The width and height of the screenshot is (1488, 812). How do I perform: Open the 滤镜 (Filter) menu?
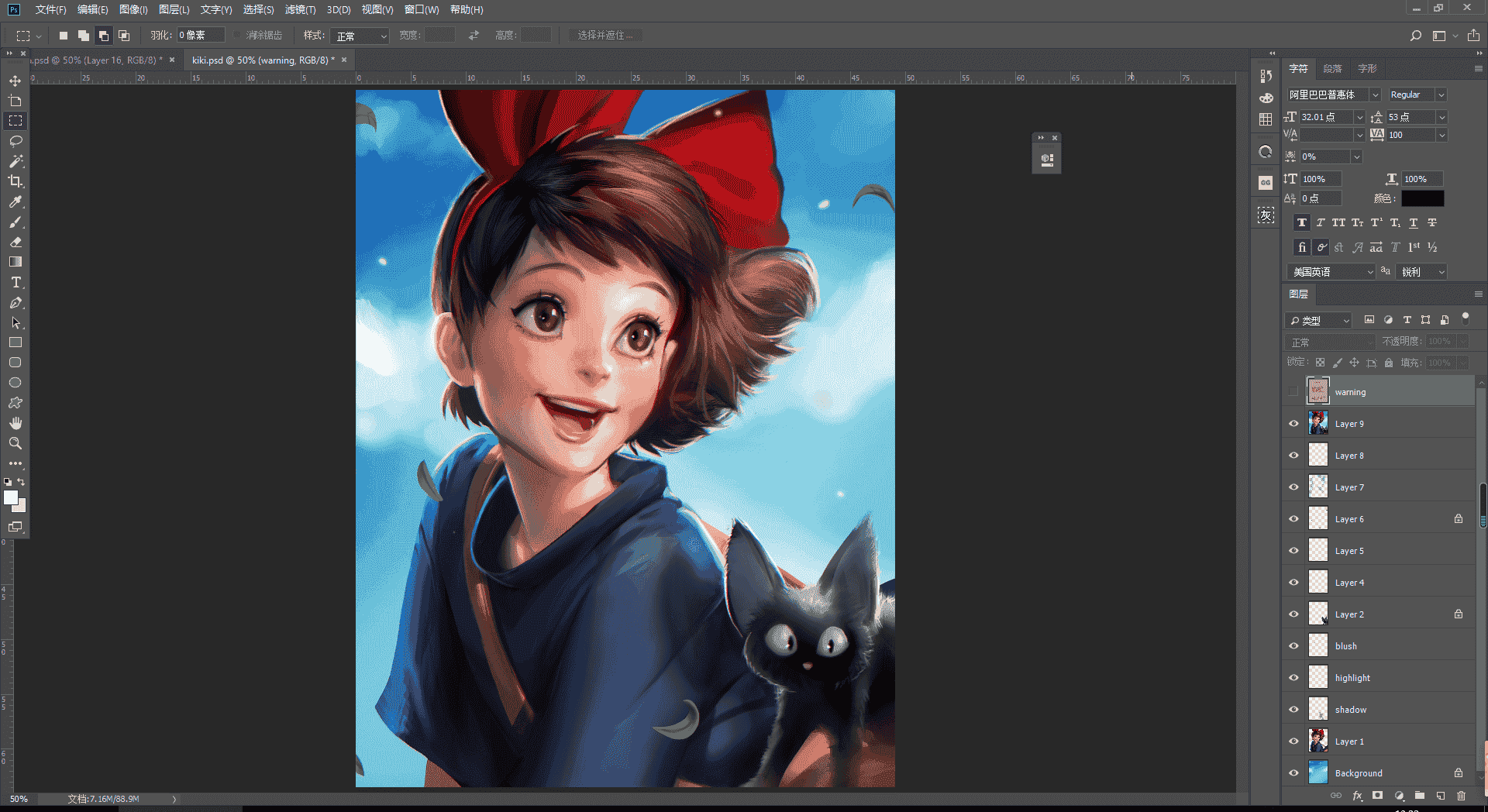(x=300, y=9)
